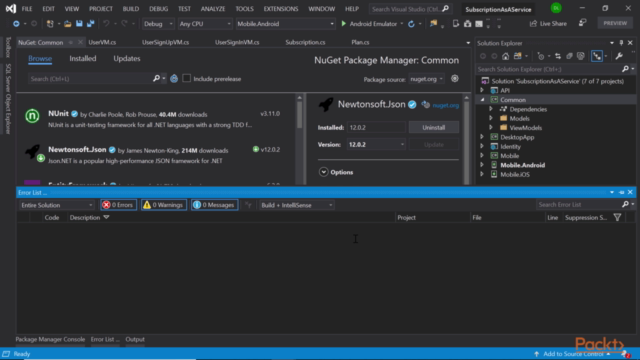The image size is (640, 360).
Task: Click the NUnit package icon
Action: point(32,116)
